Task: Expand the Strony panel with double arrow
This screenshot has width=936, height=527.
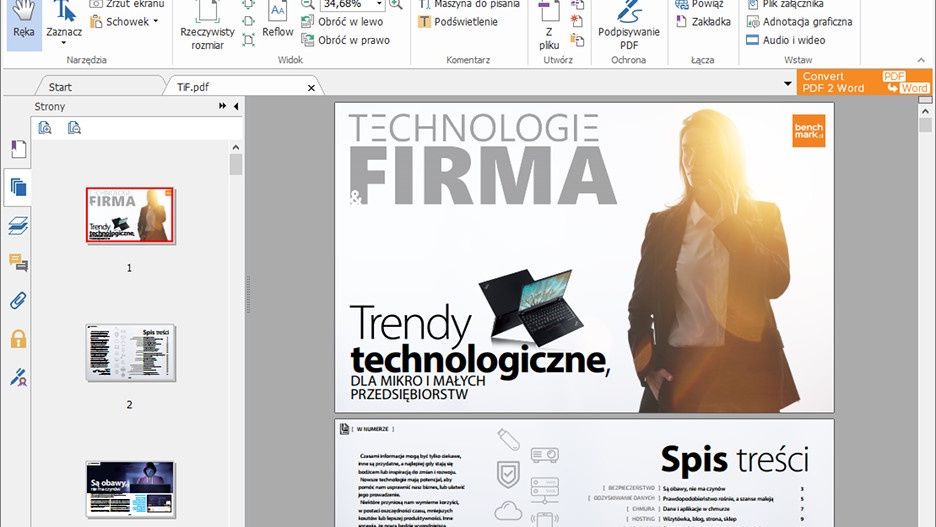Action: 222,106
